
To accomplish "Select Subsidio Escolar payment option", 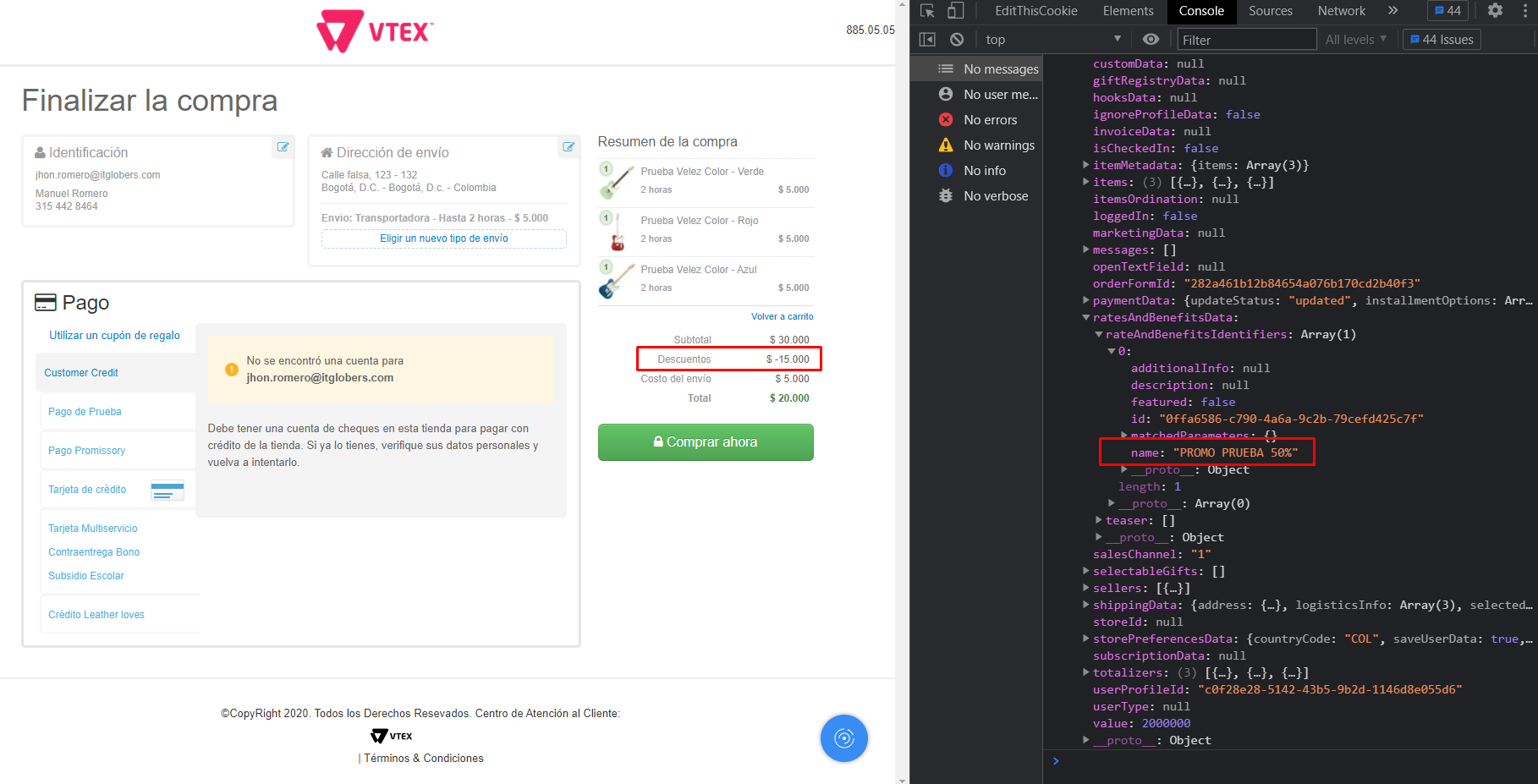I will coord(86,576).
